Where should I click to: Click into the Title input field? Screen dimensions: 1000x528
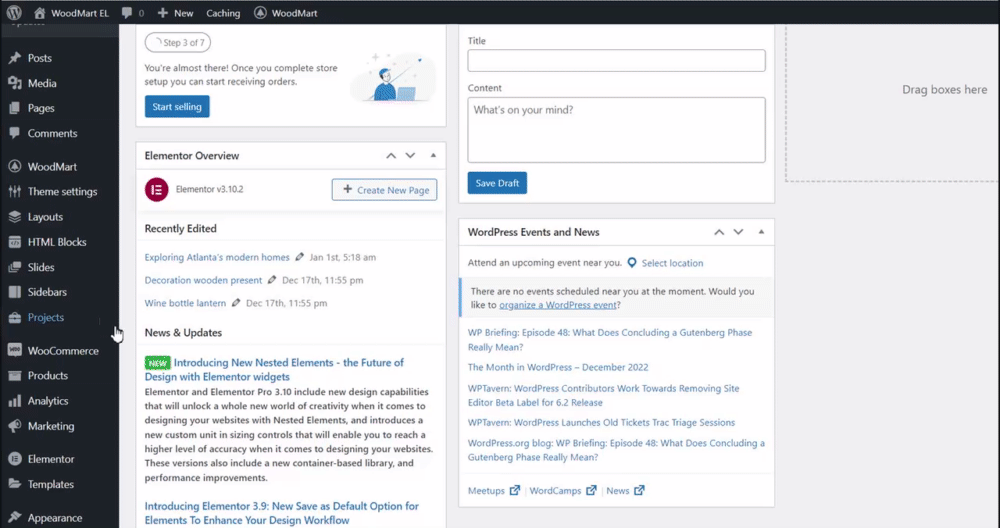[616, 61]
